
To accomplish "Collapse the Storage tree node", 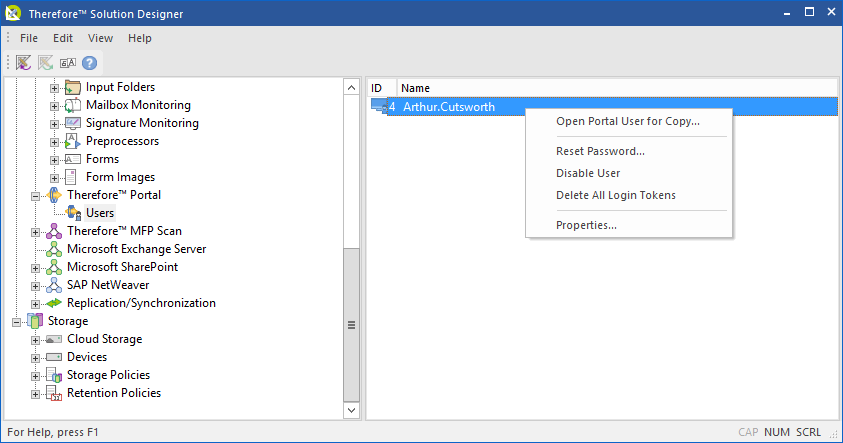I will coord(17,321).
